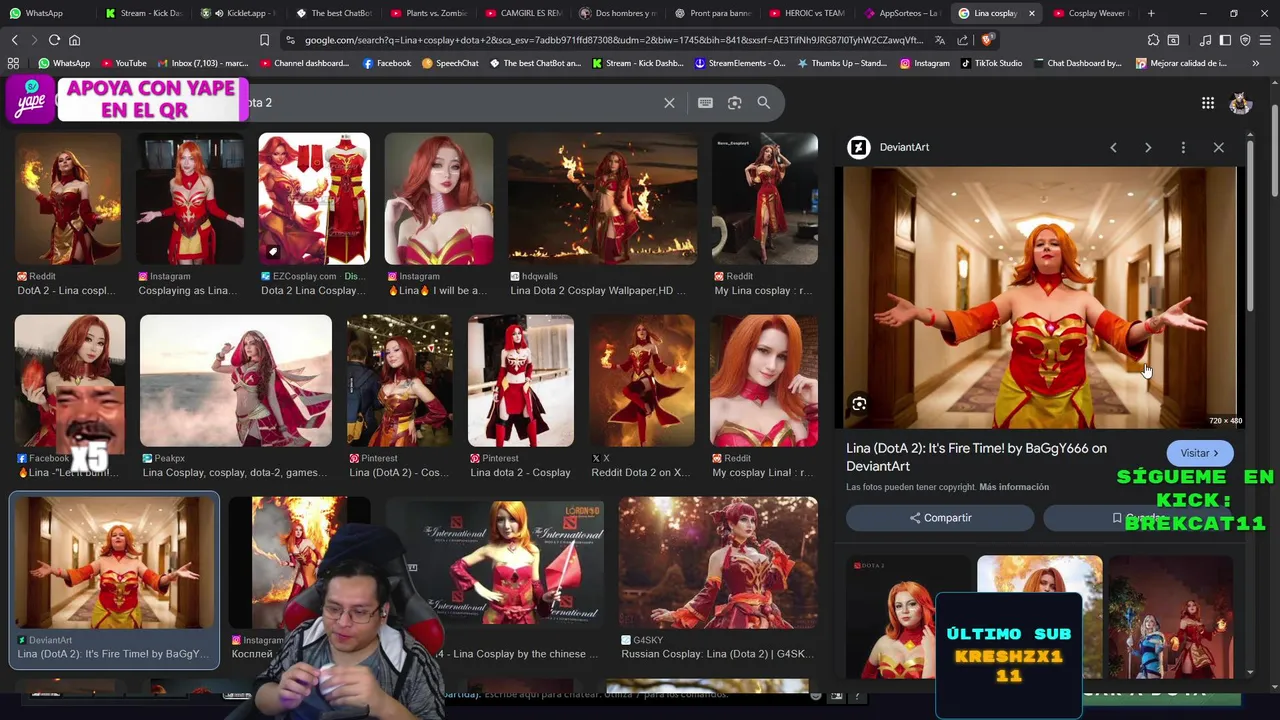Open the extensions puzzle icon

coord(1153,40)
